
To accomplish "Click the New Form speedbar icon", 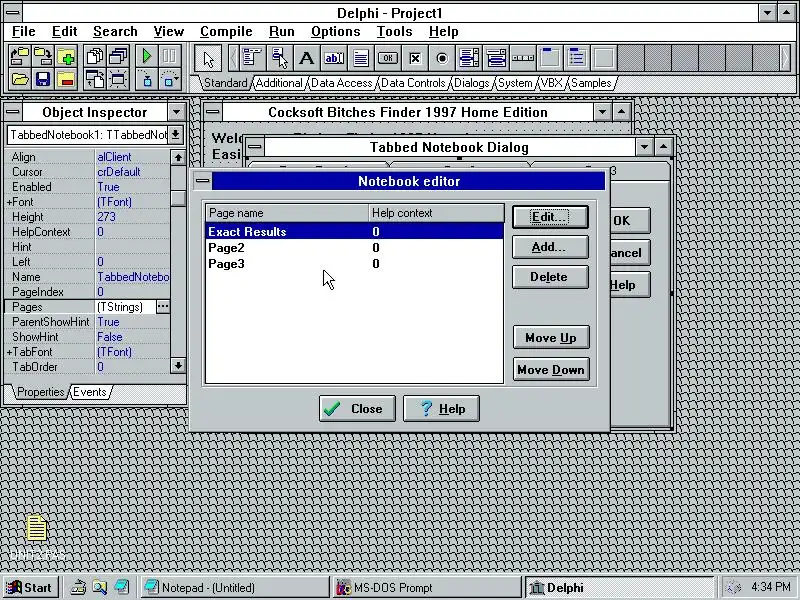I will click(x=118, y=80).
